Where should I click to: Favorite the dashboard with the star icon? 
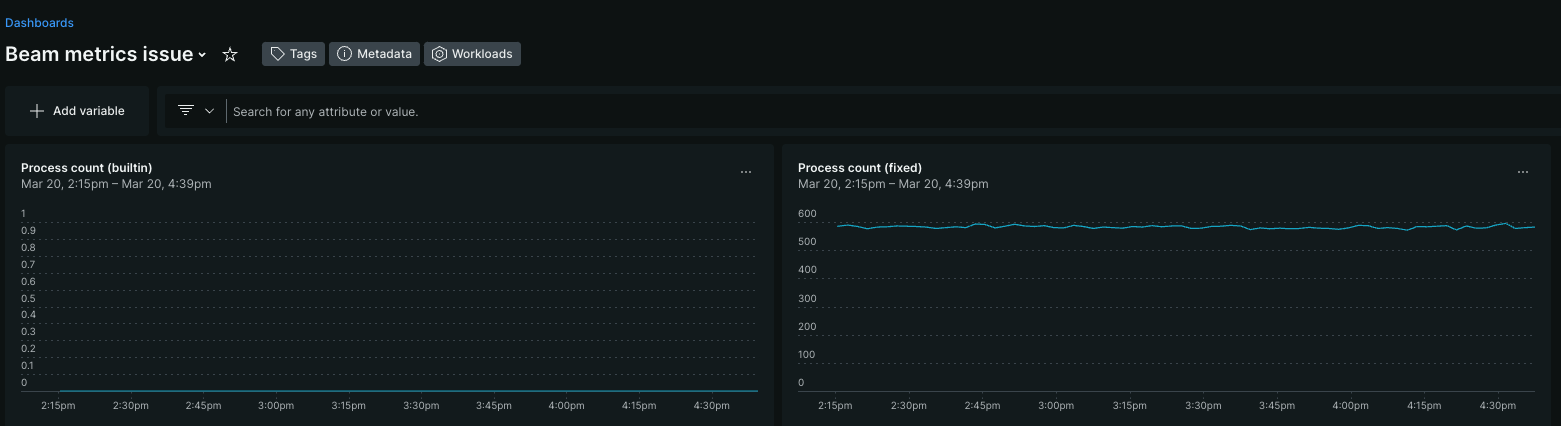[x=230, y=54]
